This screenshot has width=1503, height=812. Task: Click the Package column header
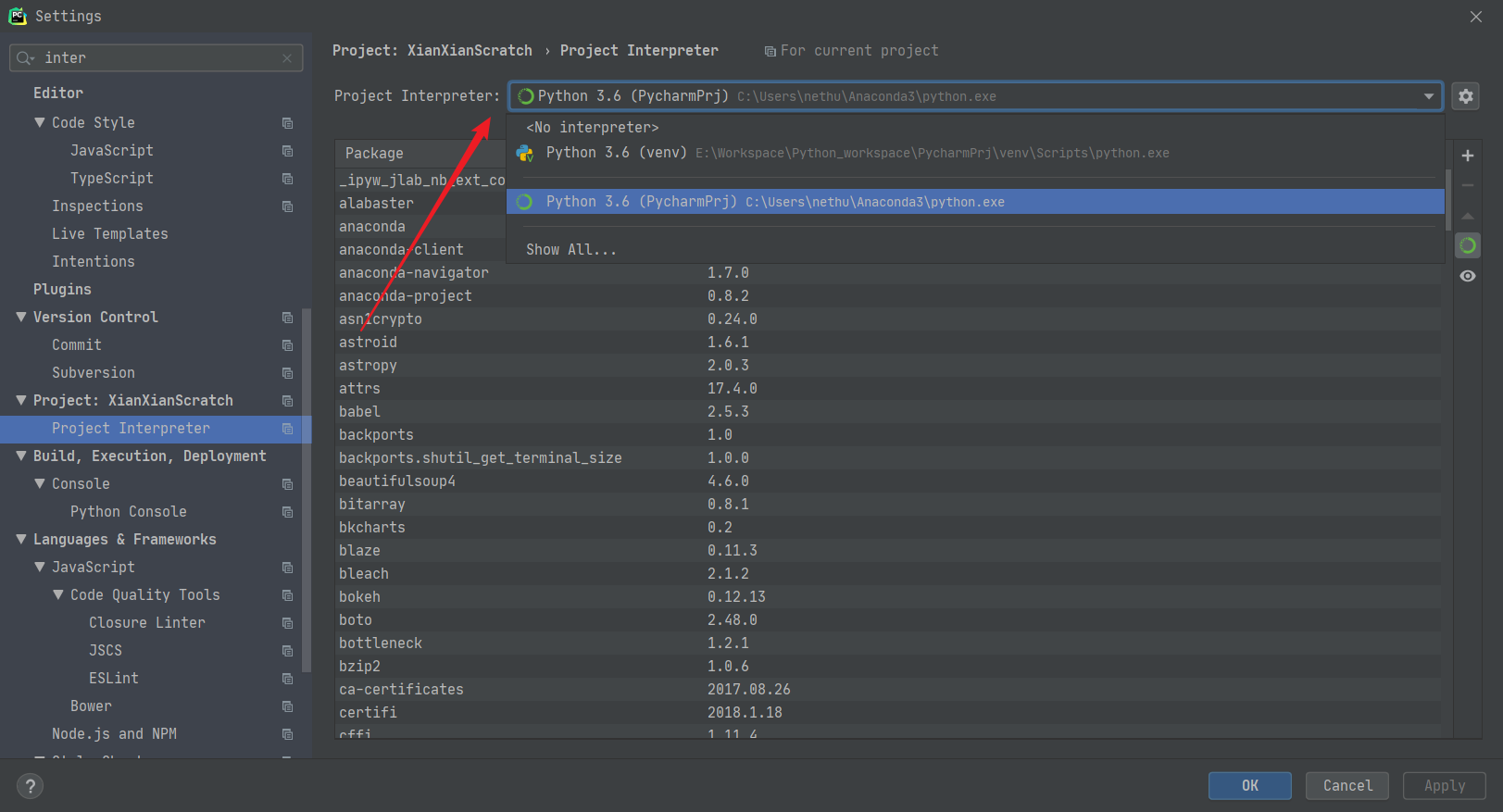374,154
